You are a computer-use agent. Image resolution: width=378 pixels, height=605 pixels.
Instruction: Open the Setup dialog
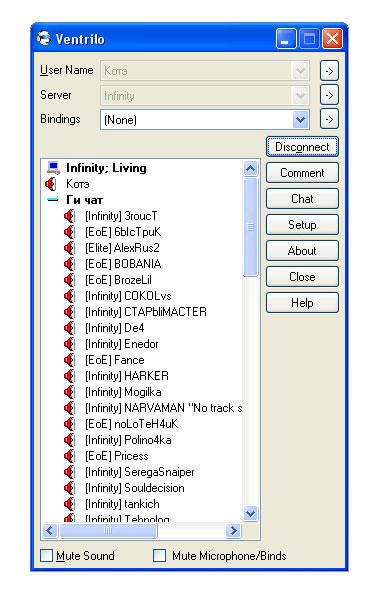[x=302, y=225]
